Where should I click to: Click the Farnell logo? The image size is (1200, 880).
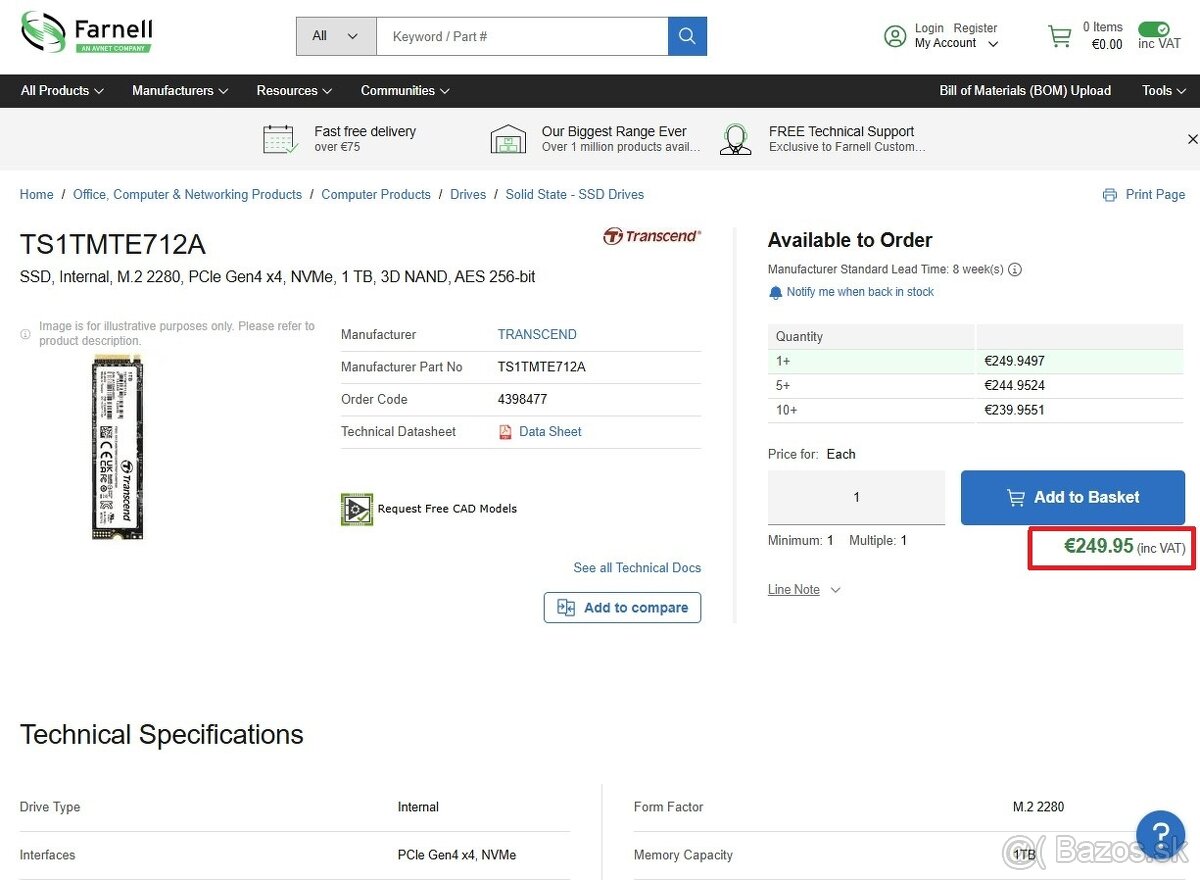point(87,33)
